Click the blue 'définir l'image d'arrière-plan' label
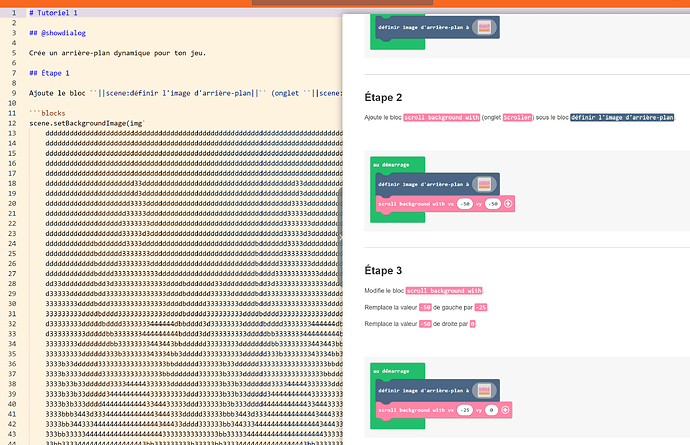Screen dimensions: 690x445 [x=622, y=118]
